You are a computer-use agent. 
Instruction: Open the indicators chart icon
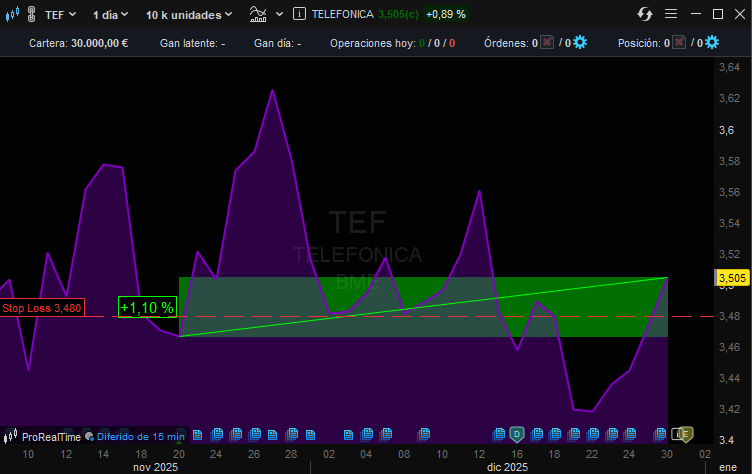[258, 14]
